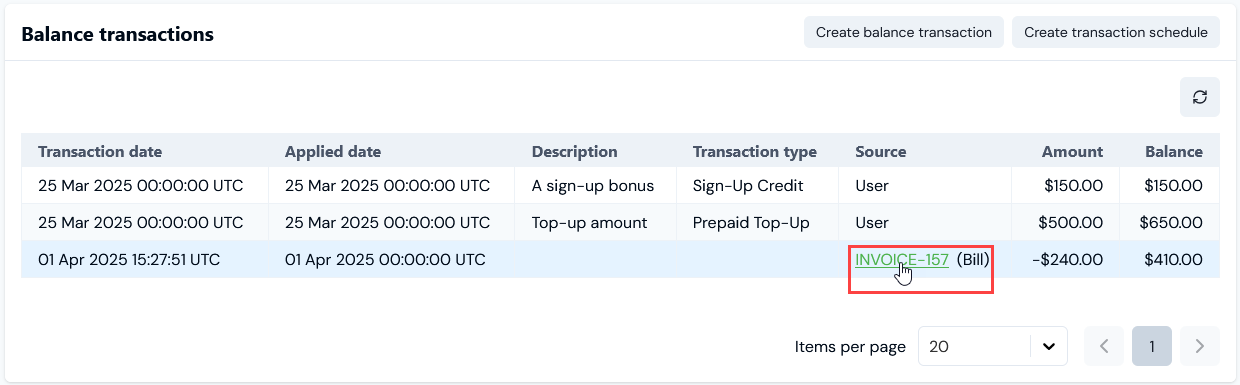The height and width of the screenshot is (385, 1240).
Task: Select page 1 in pagination
Action: (1152, 346)
